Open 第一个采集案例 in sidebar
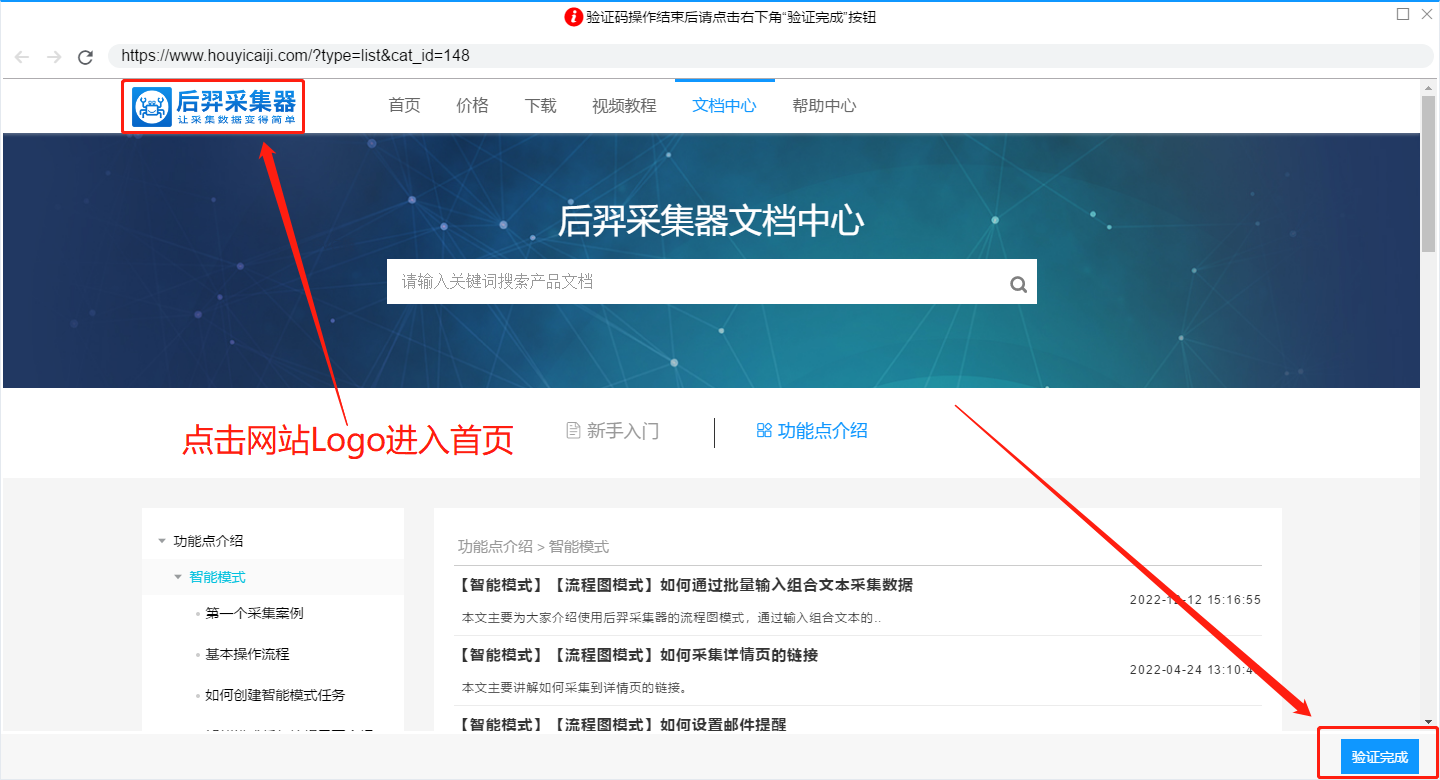The width and height of the screenshot is (1440, 780). pos(254,613)
